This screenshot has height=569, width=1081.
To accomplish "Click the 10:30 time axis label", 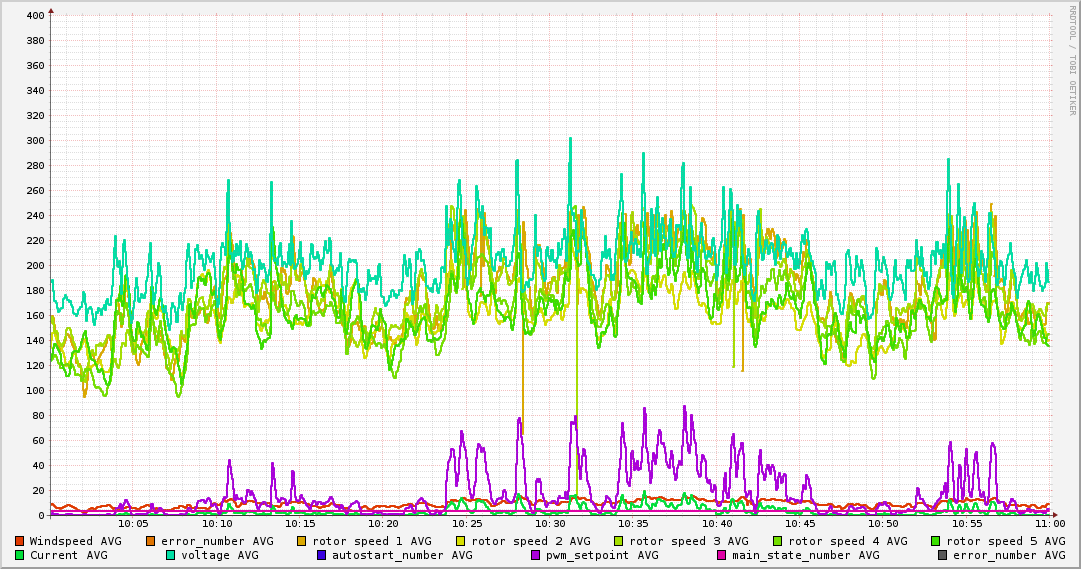I will (550, 523).
